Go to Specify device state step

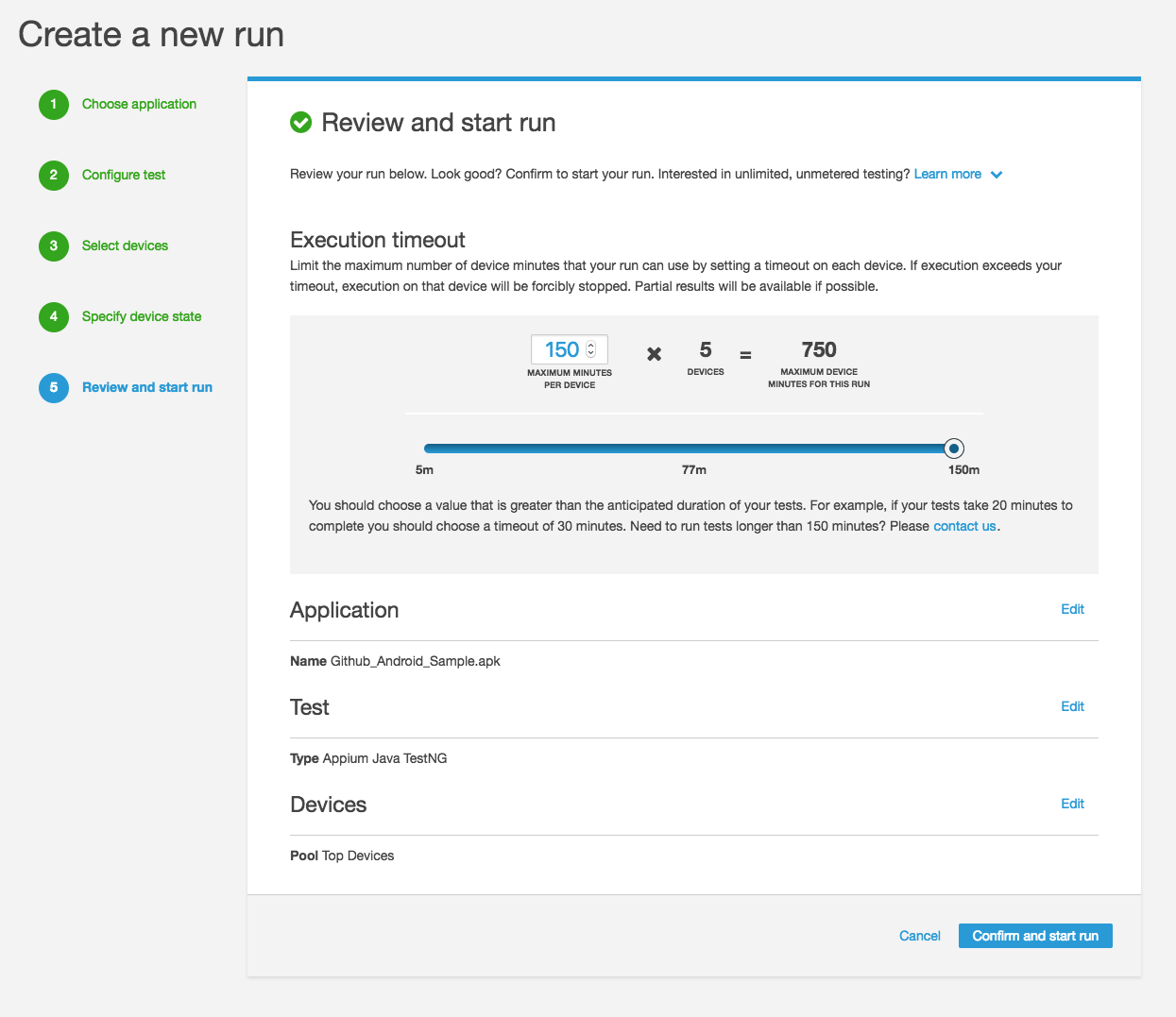click(142, 316)
